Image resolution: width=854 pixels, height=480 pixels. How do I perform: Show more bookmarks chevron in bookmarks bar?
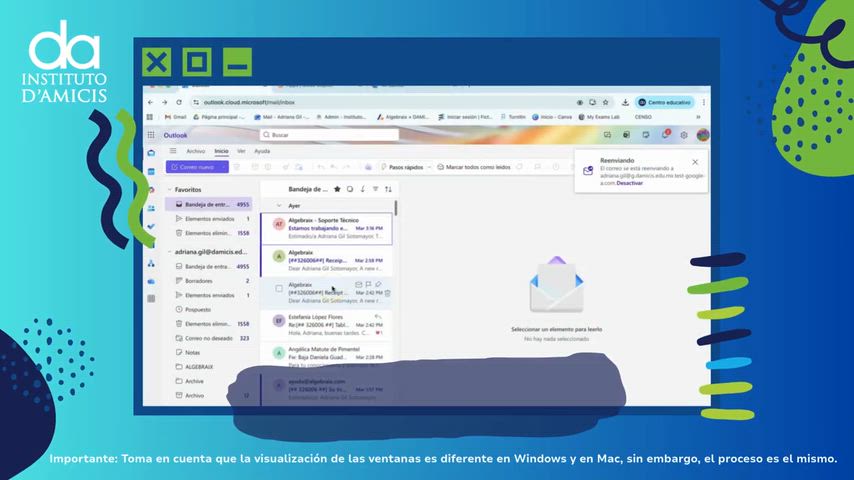[x=698, y=117]
